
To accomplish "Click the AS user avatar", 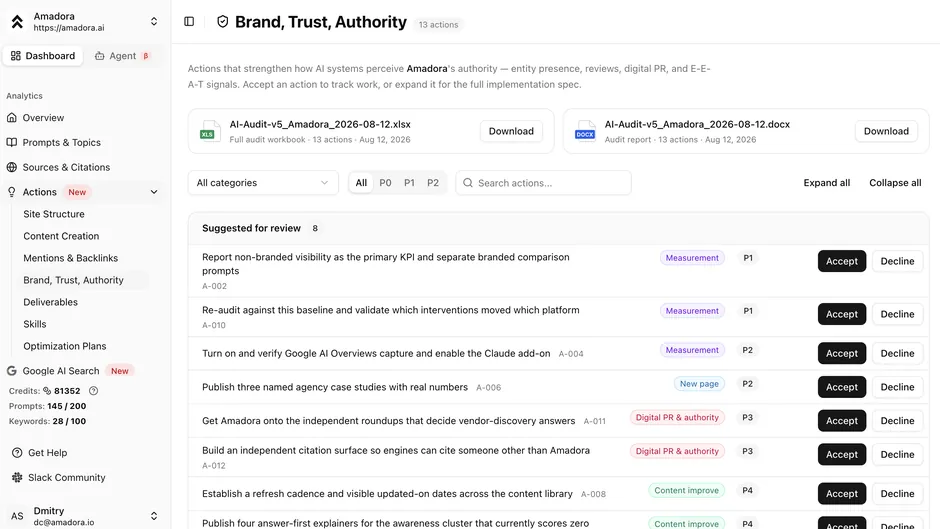I will pos(17,516).
